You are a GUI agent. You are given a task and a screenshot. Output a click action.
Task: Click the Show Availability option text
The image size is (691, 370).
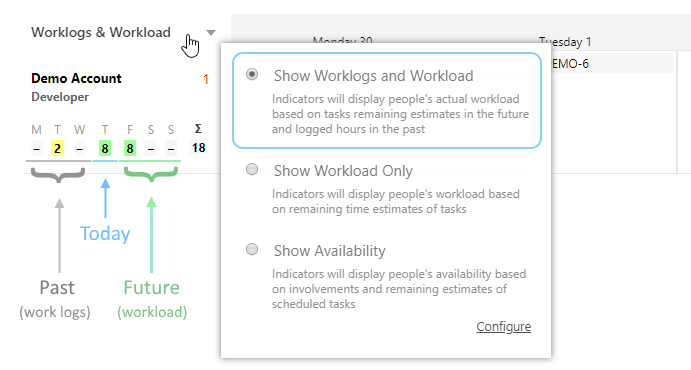click(330, 251)
